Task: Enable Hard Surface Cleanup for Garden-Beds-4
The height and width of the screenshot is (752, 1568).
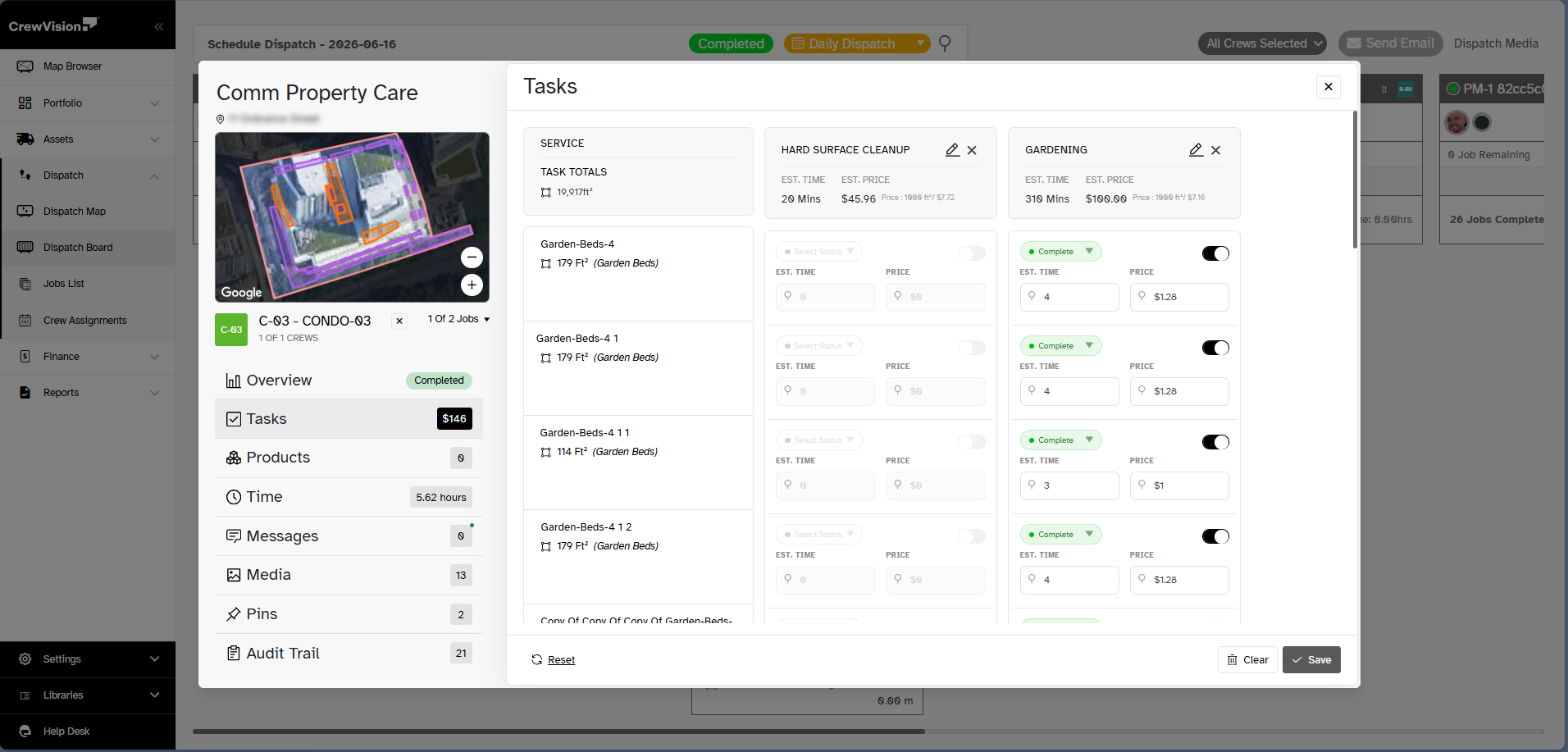Action: [x=972, y=253]
